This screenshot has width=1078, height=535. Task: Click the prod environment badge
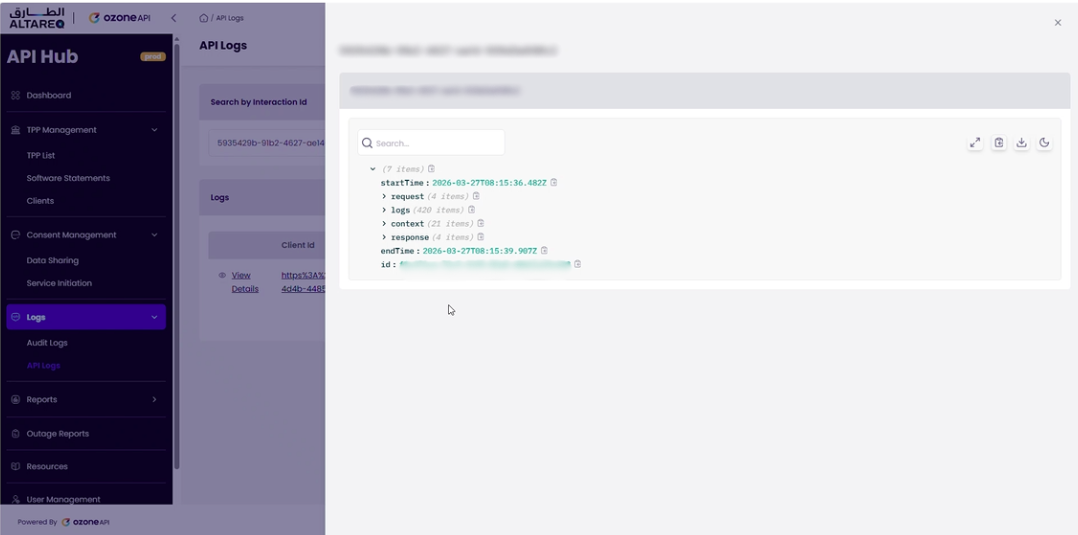tap(153, 56)
